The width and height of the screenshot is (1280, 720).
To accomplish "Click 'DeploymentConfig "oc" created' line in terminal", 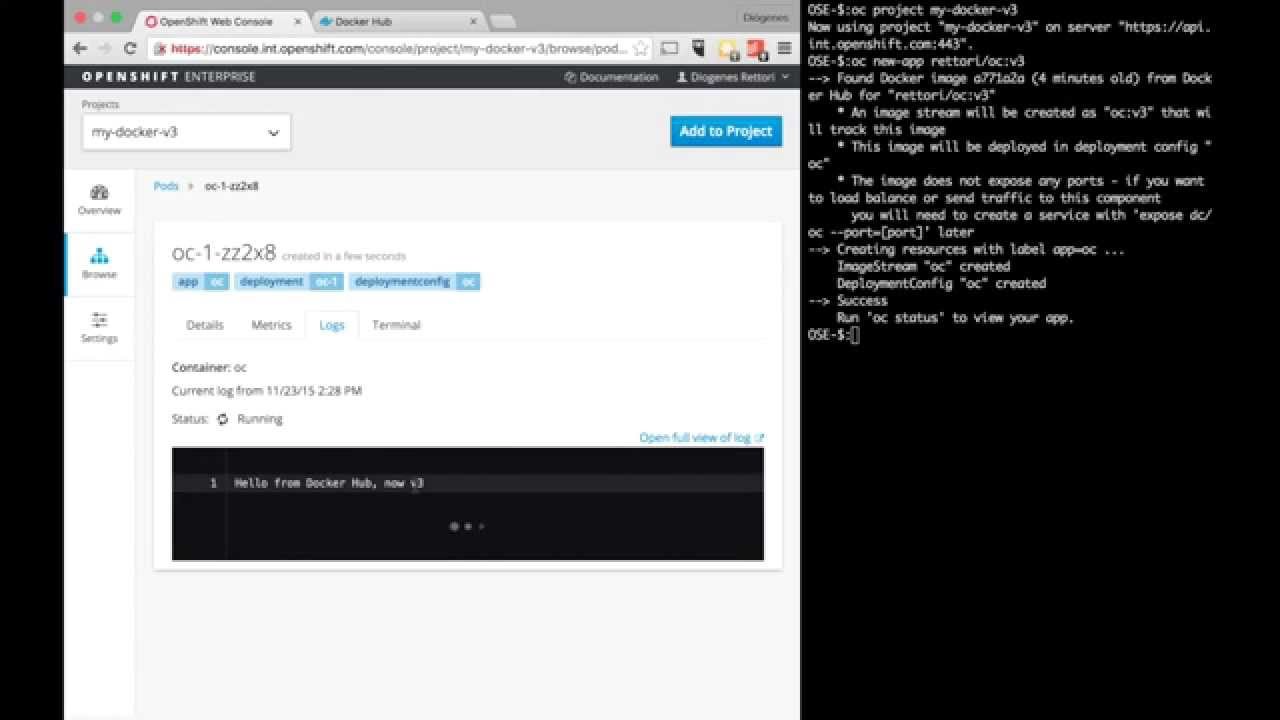I will (x=941, y=283).
